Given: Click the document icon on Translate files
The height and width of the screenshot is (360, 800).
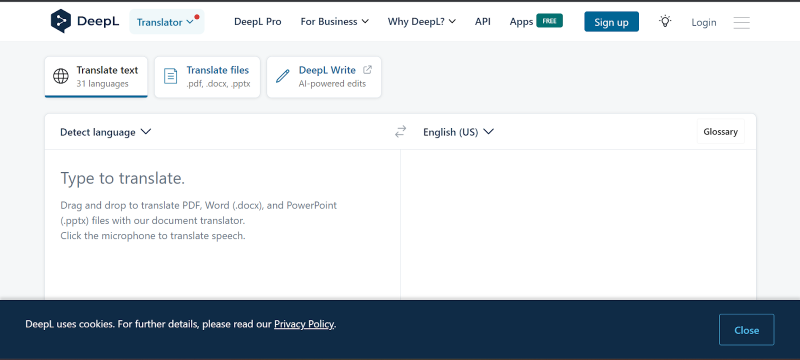Looking at the screenshot, I should [170, 76].
